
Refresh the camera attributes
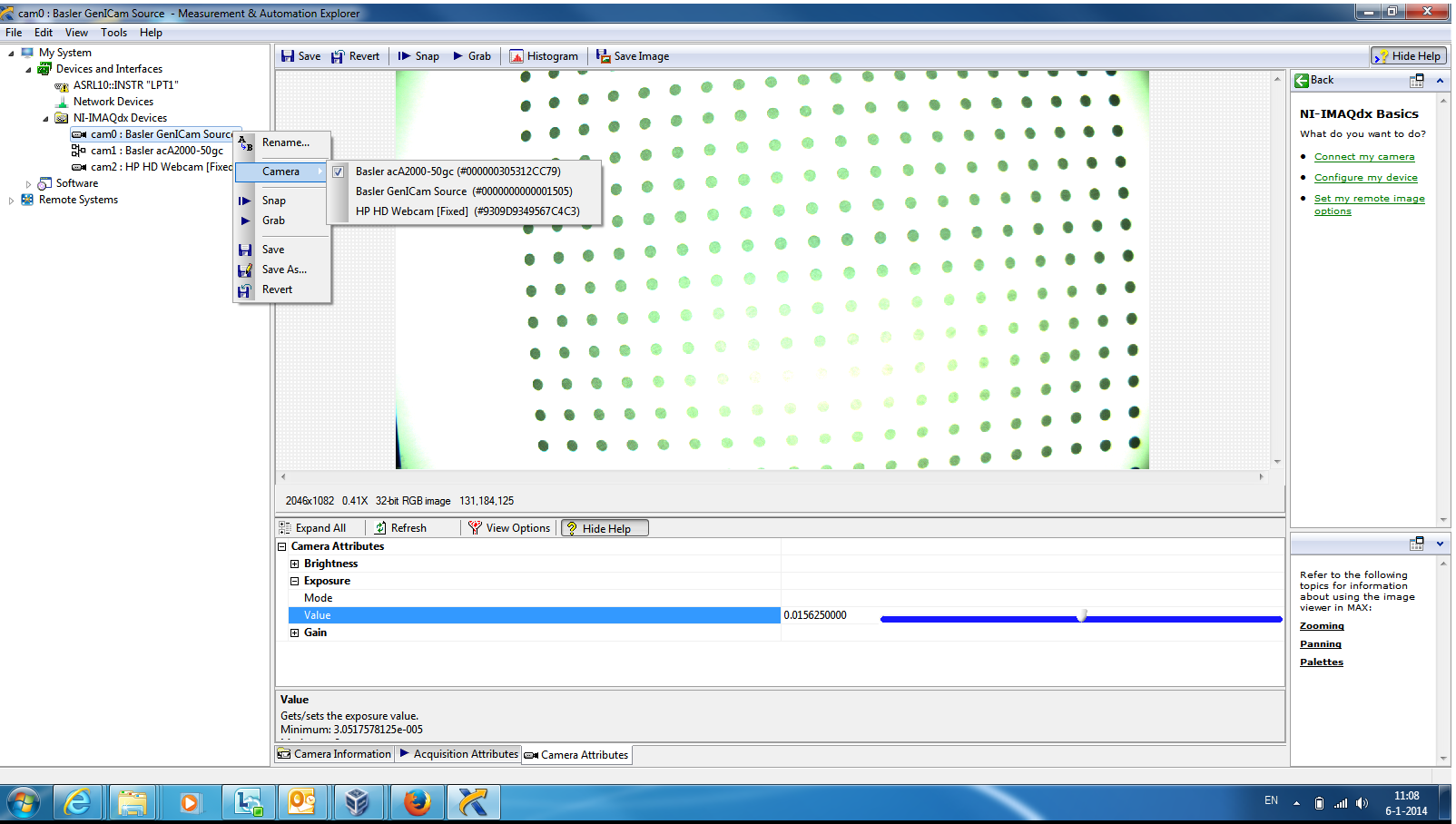400,528
